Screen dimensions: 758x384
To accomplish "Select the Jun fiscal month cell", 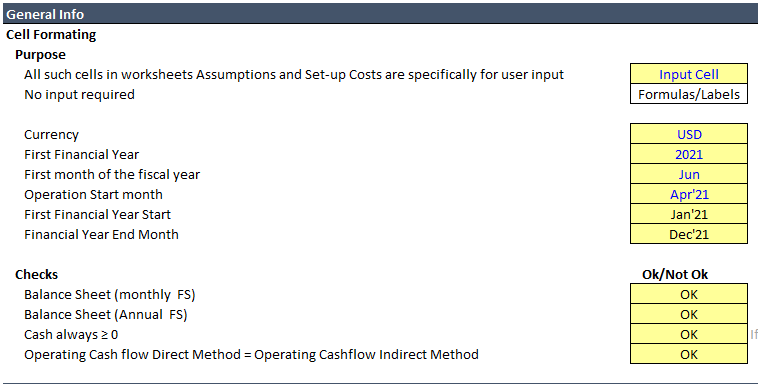I will (689, 174).
